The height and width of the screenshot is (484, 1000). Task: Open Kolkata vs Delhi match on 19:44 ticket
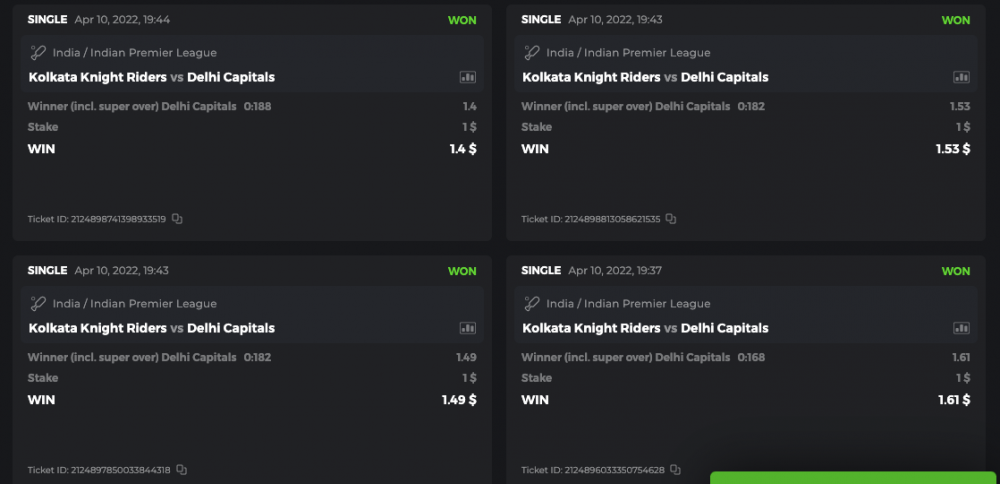click(151, 77)
